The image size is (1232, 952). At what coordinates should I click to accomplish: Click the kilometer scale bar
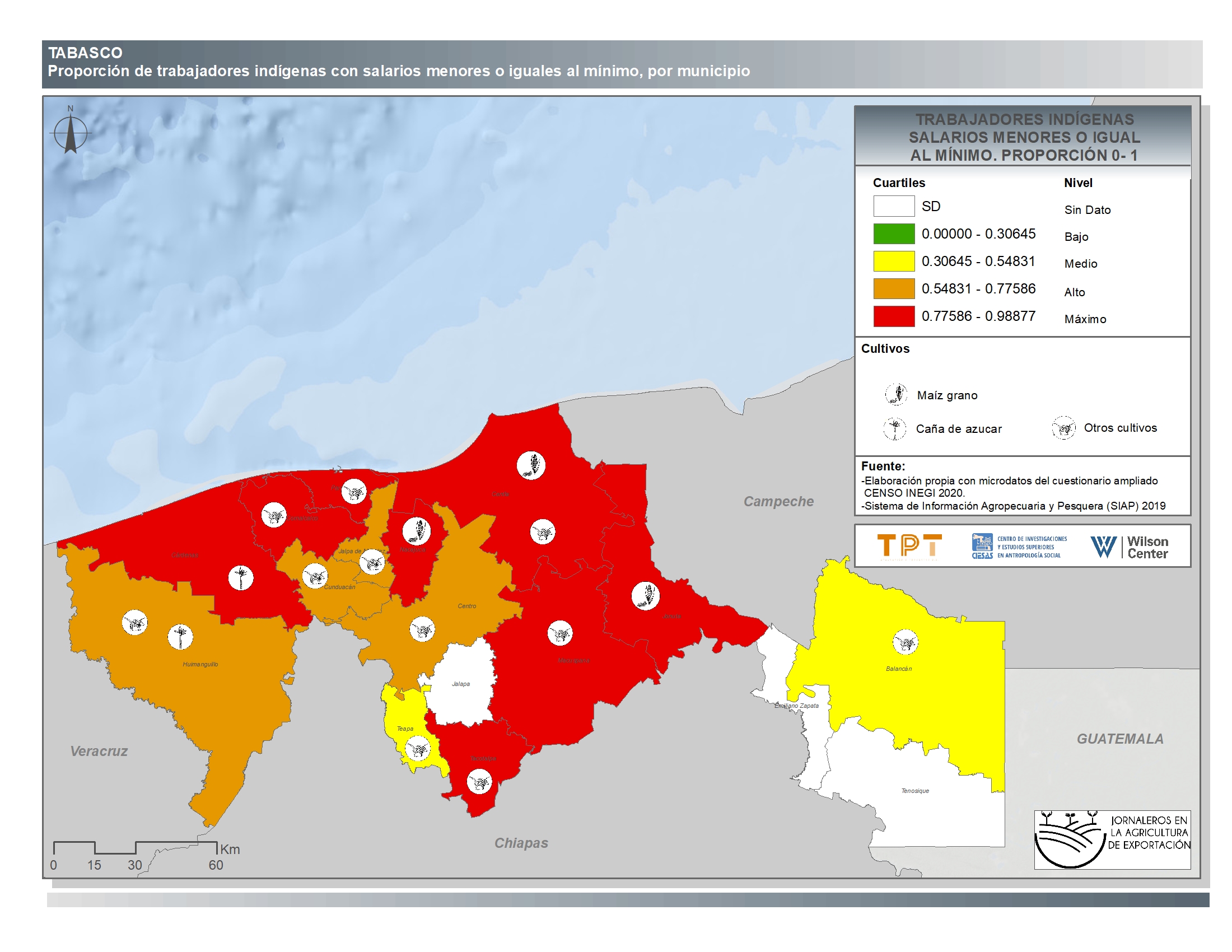click(x=136, y=847)
